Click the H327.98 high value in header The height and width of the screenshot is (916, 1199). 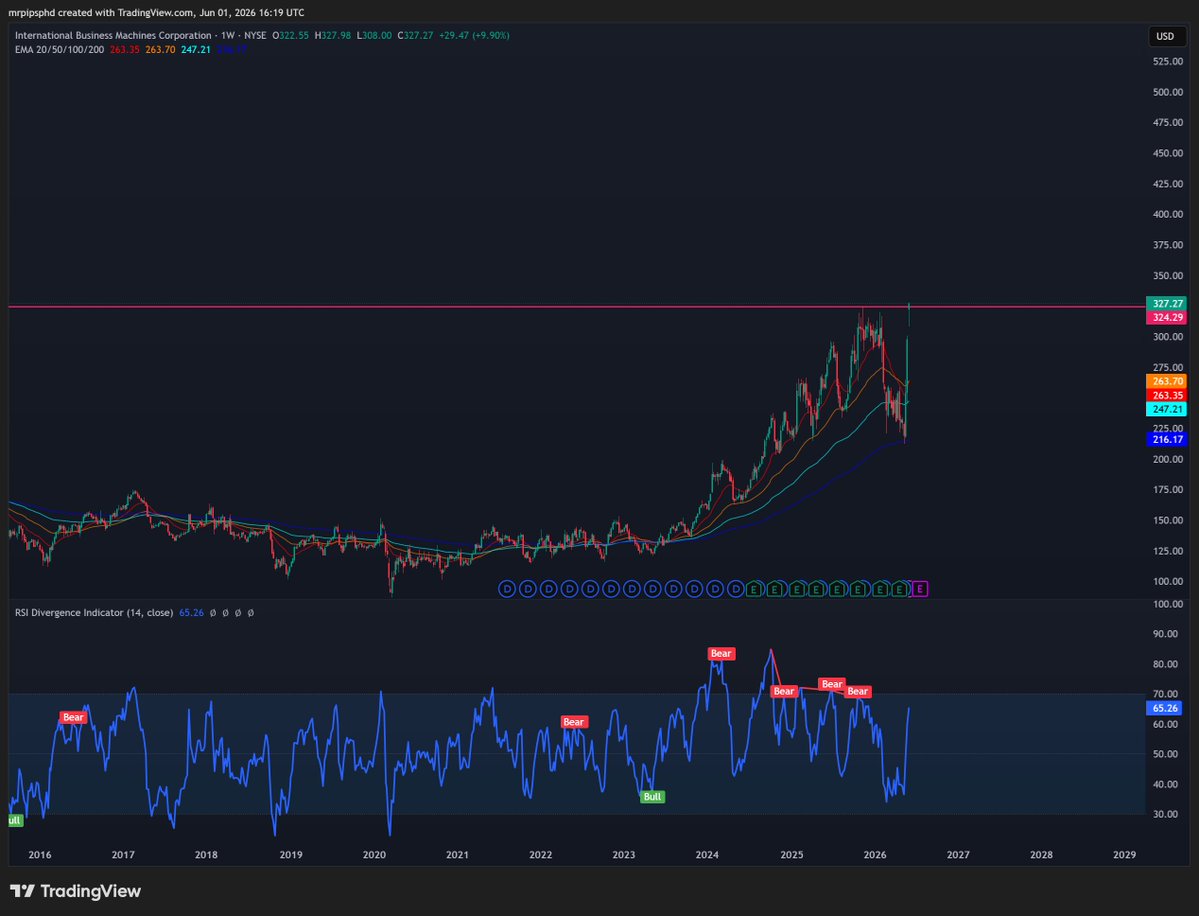point(333,35)
